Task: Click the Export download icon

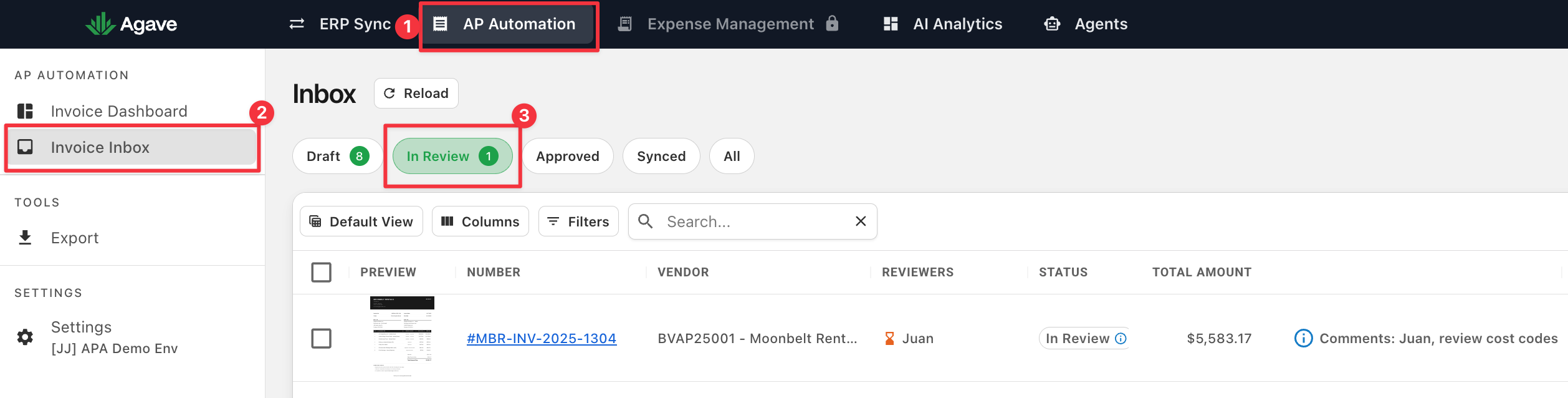Action: [x=25, y=238]
